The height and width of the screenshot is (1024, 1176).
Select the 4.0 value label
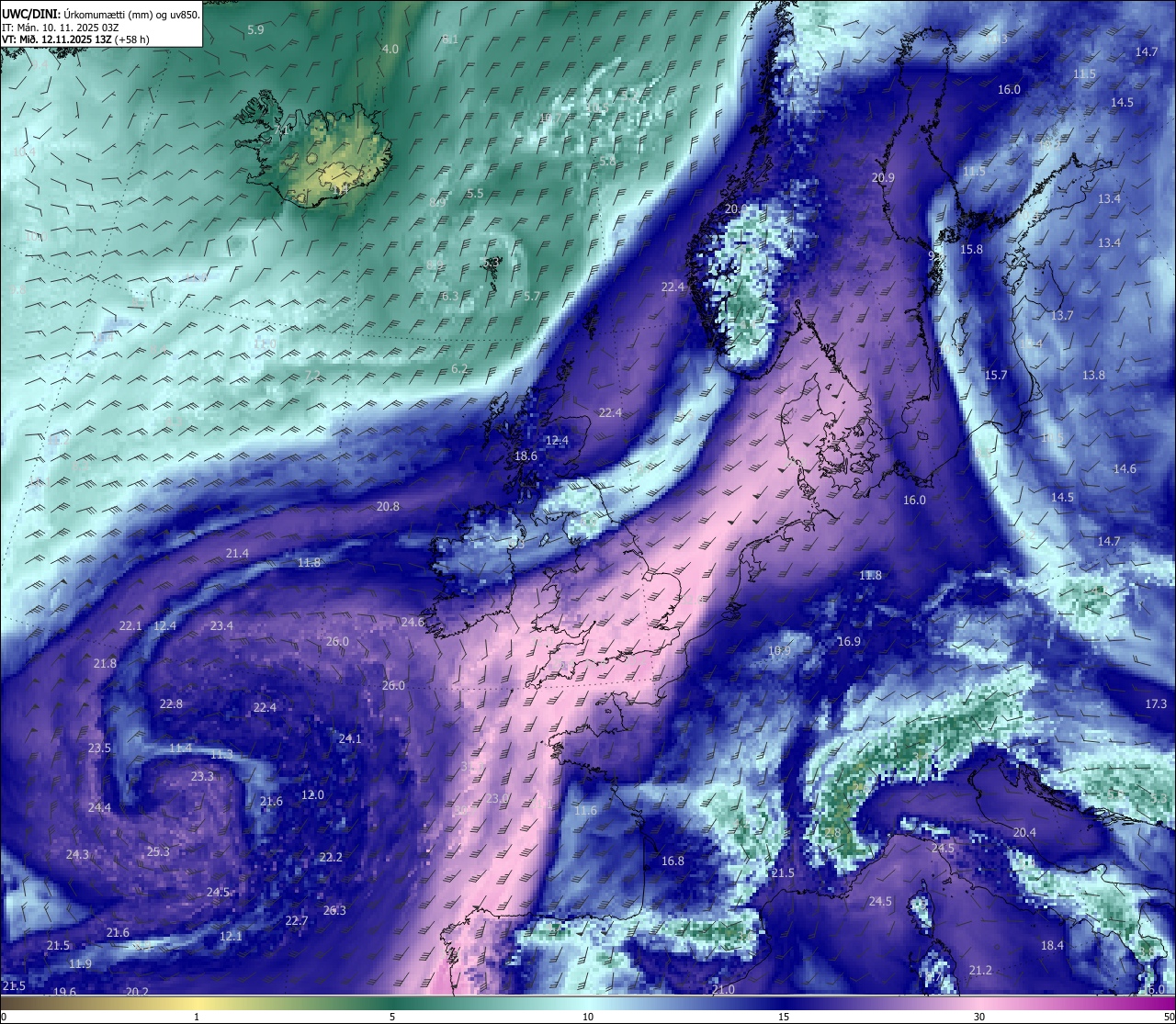click(390, 49)
